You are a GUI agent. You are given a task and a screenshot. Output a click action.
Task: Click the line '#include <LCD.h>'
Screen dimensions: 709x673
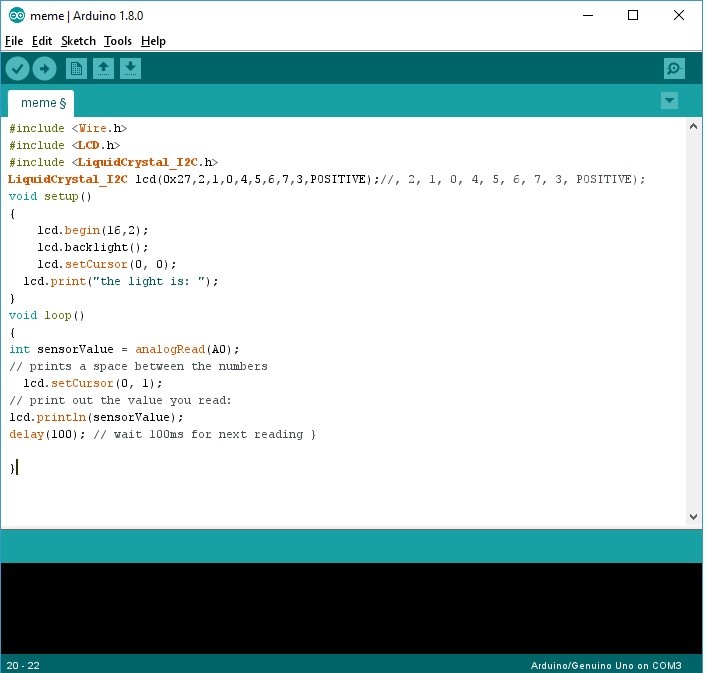point(64,145)
